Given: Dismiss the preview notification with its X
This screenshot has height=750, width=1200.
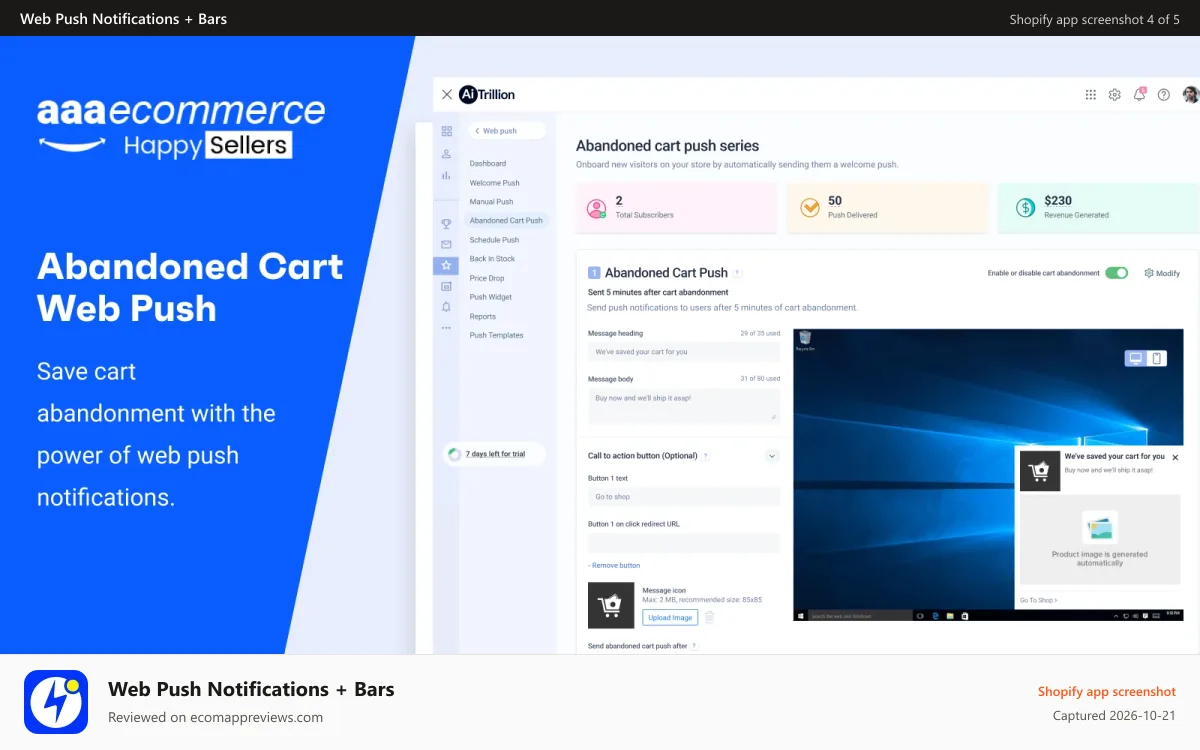Looking at the screenshot, I should tap(1175, 457).
